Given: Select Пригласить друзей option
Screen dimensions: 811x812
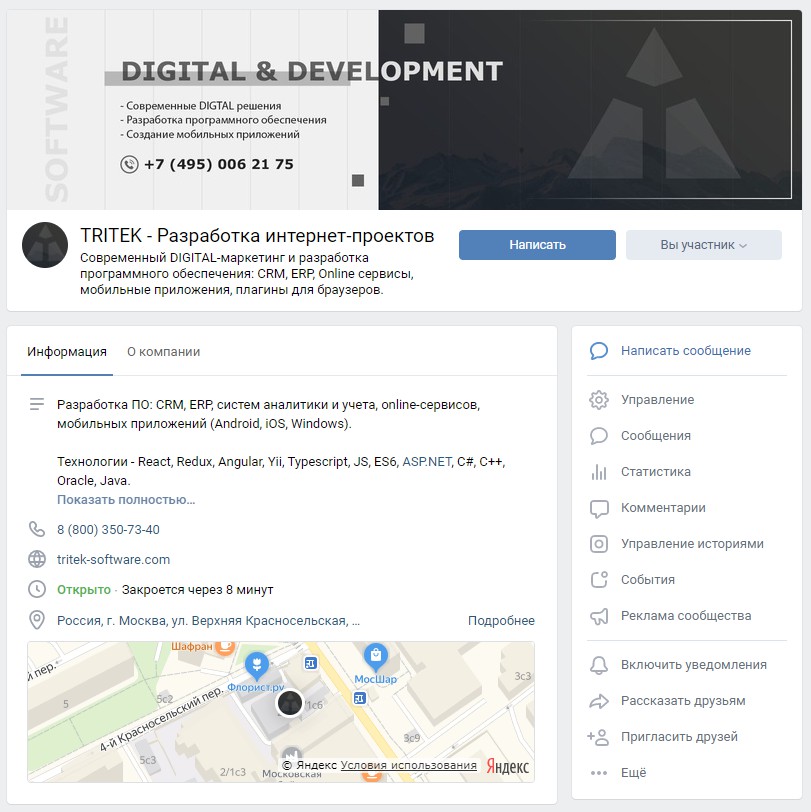Looking at the screenshot, I should point(679,736).
